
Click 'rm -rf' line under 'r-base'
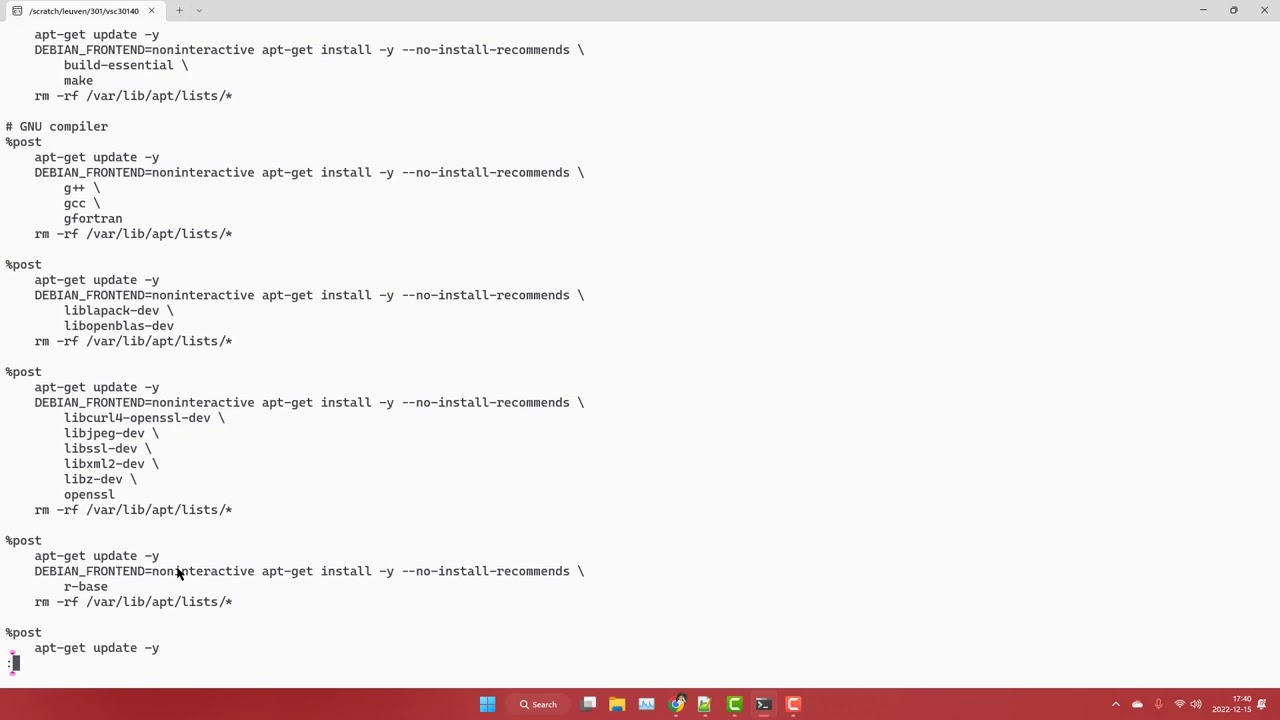click(133, 602)
